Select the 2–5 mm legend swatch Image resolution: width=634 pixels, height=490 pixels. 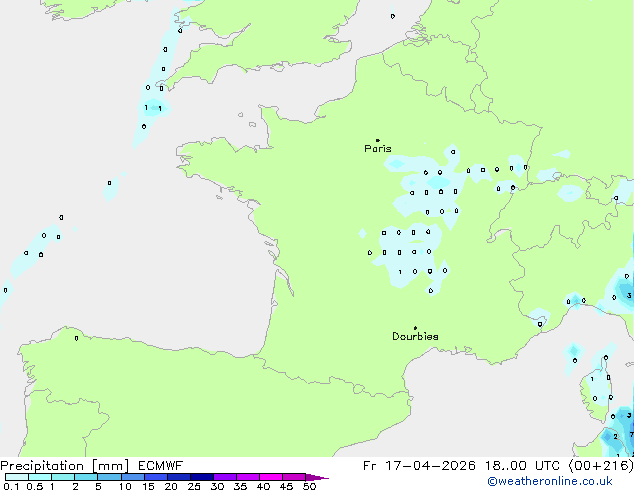point(86,477)
